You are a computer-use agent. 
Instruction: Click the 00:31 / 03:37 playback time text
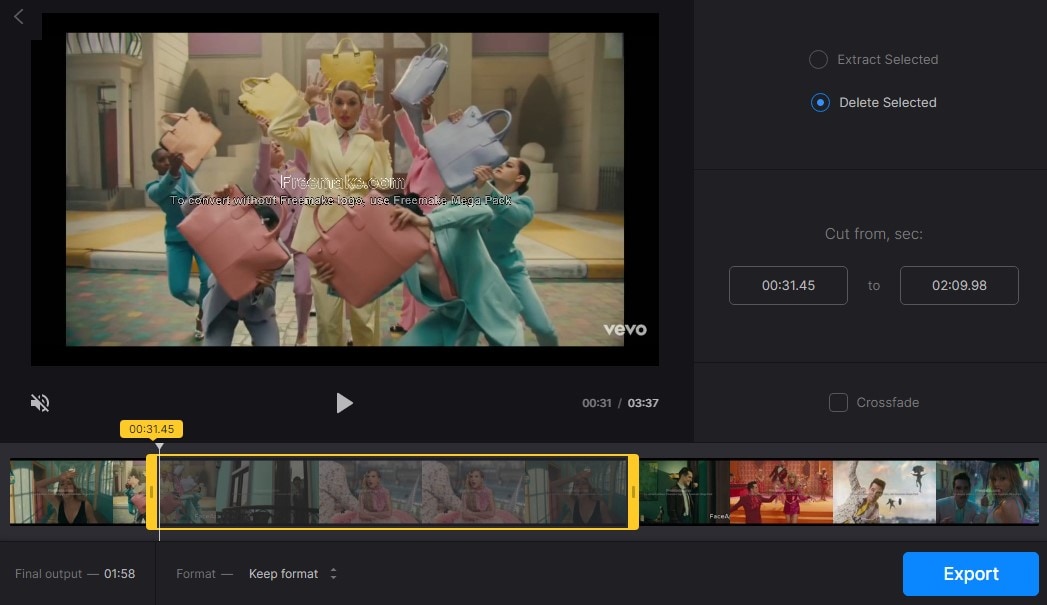click(x=620, y=403)
